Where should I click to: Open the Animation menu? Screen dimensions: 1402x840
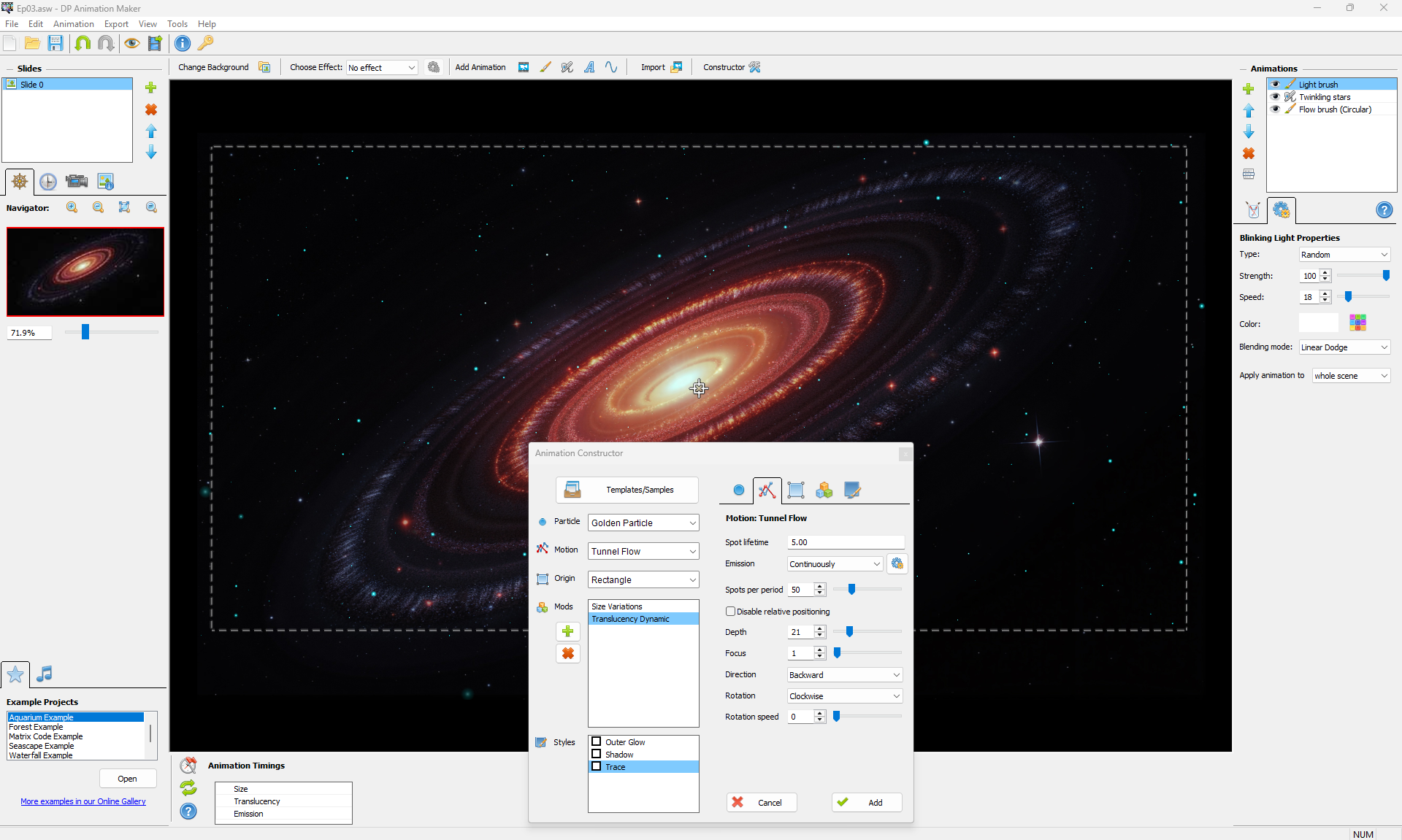click(x=73, y=24)
